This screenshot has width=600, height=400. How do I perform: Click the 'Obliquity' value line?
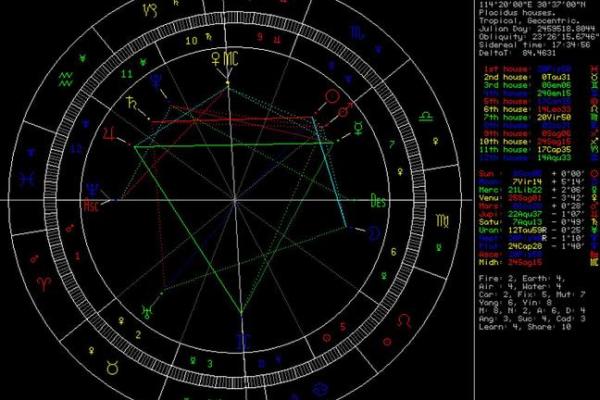click(x=539, y=37)
